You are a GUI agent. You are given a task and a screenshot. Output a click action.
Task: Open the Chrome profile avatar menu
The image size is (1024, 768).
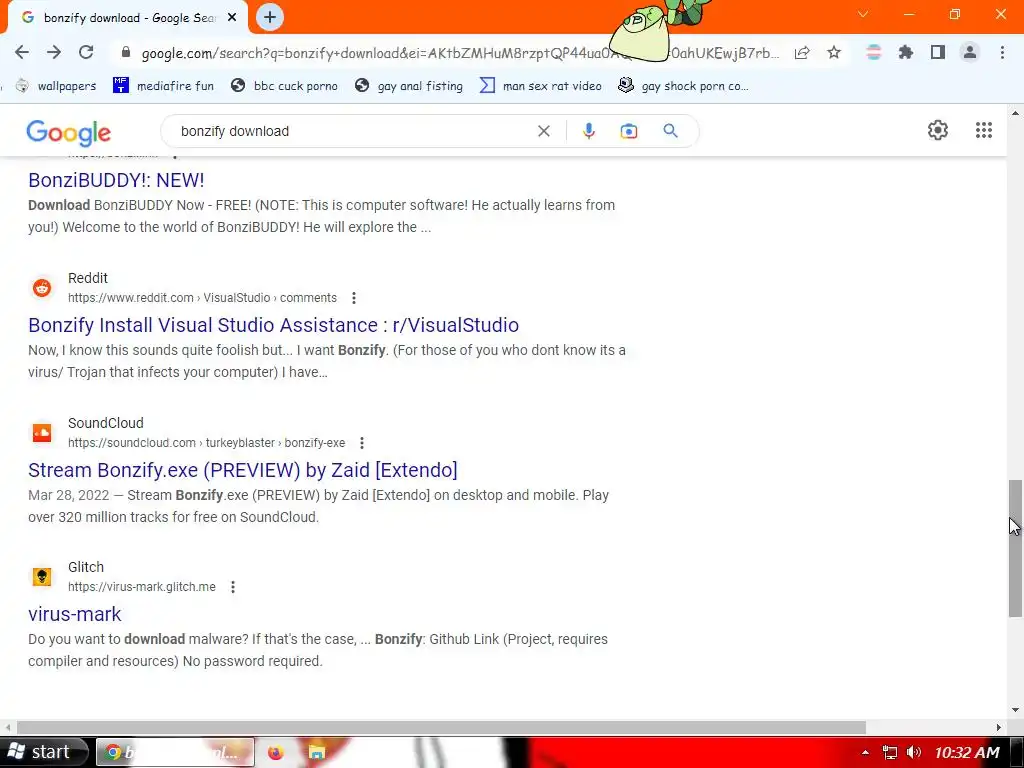pos(970,53)
